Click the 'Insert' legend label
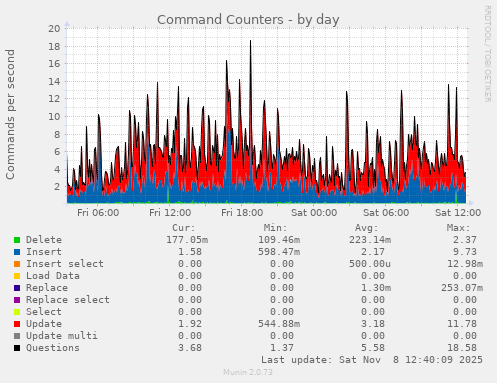Screen dimensions: 497x383 click(44, 252)
